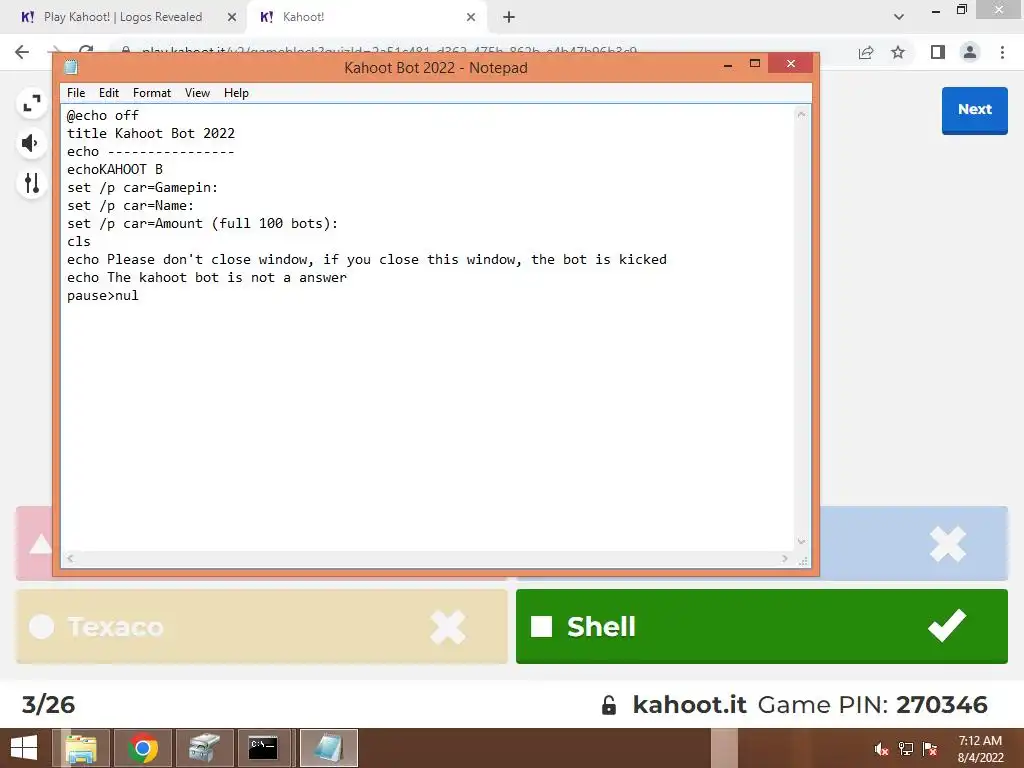Close the Play Kahoot Logos Revealed tab
This screenshot has width=1024, height=768.
pos(232,17)
